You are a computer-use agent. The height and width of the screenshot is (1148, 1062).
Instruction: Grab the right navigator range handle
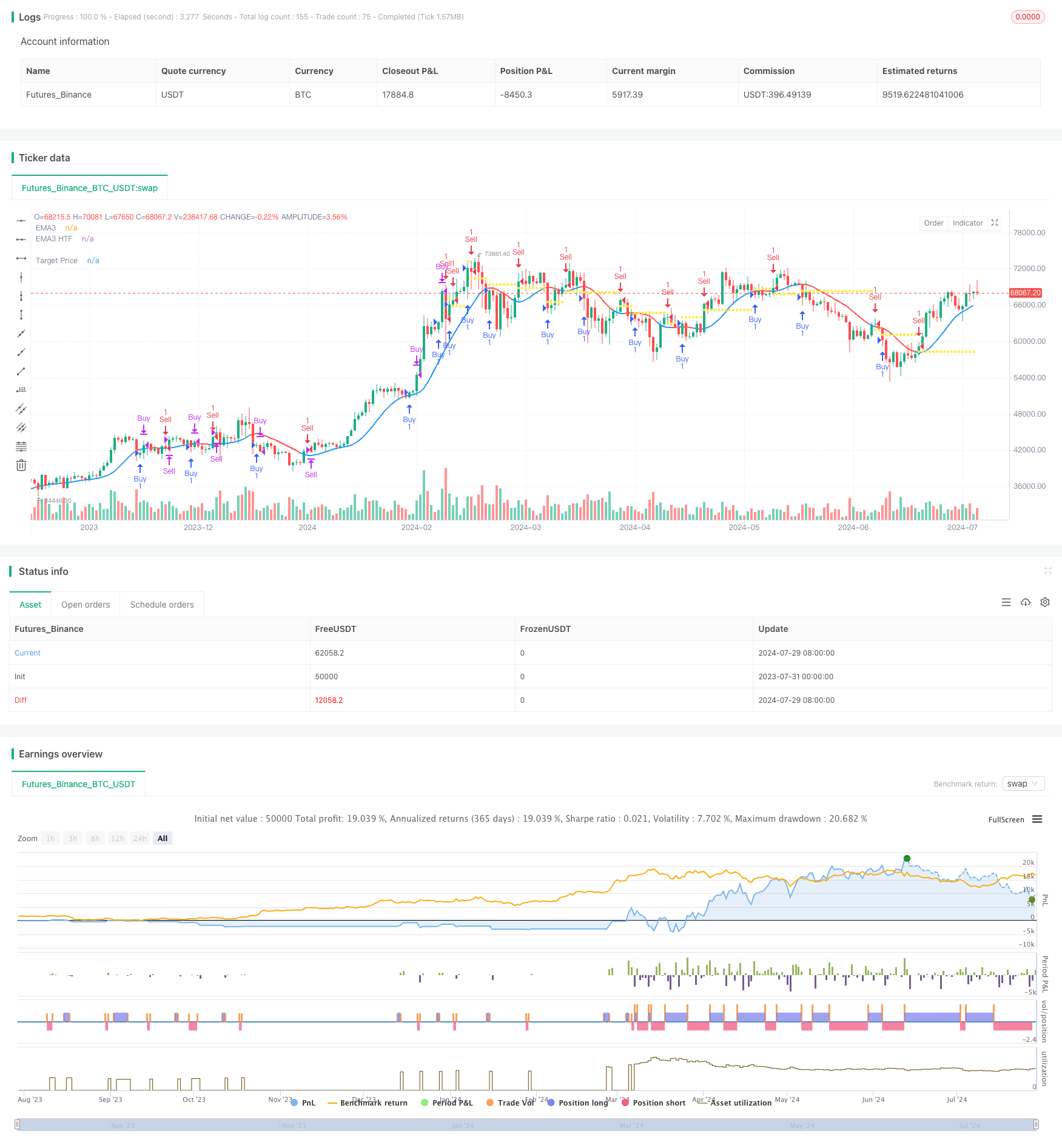coord(1037,1124)
